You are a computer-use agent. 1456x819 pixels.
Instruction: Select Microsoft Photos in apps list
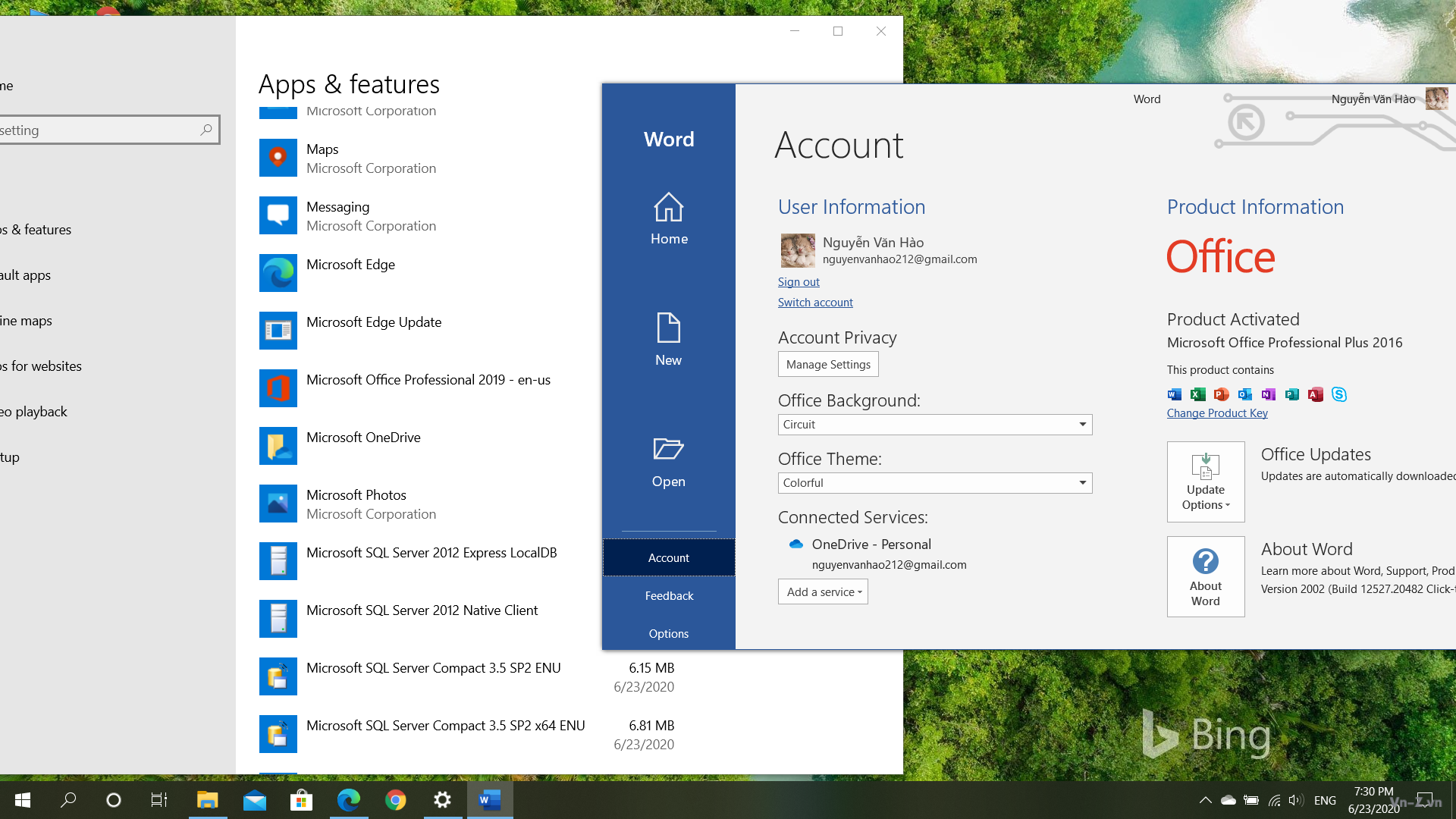428,504
